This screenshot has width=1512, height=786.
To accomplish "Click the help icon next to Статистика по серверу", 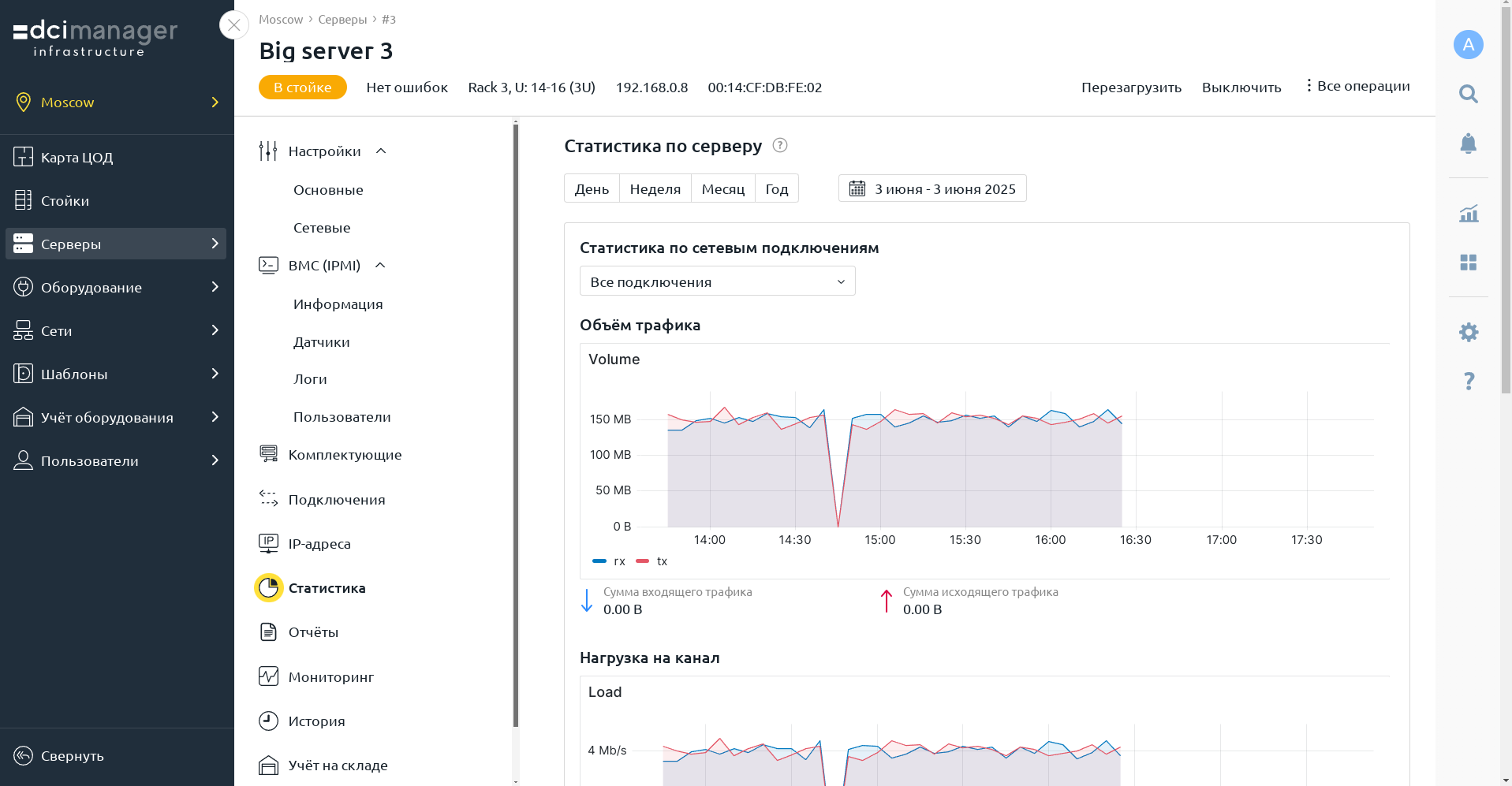I will click(780, 145).
